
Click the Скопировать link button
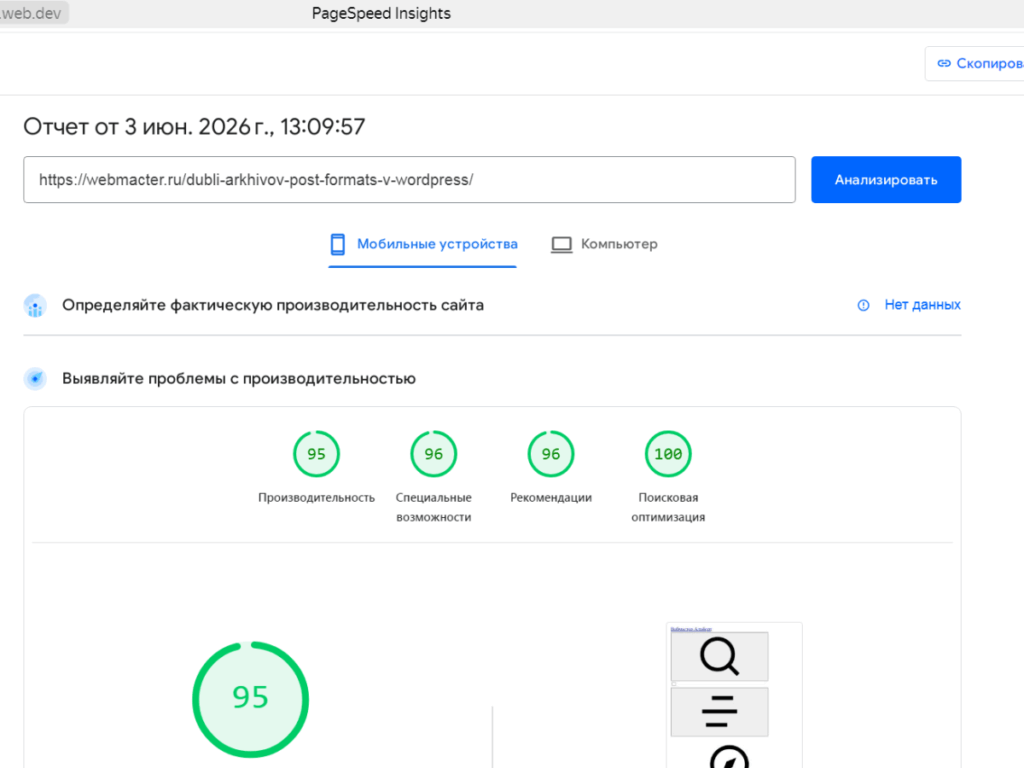tap(974, 63)
